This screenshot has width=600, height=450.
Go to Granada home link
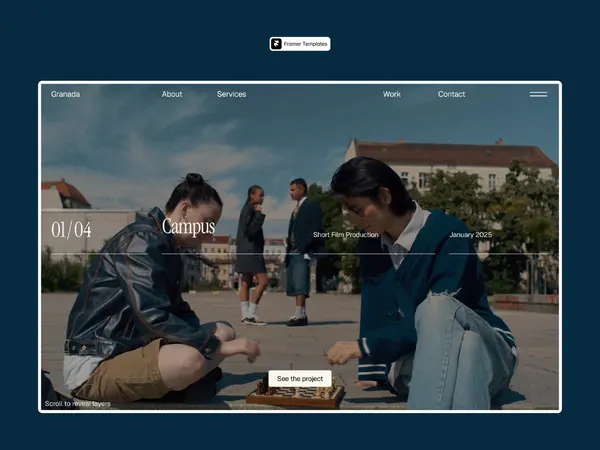(65, 94)
